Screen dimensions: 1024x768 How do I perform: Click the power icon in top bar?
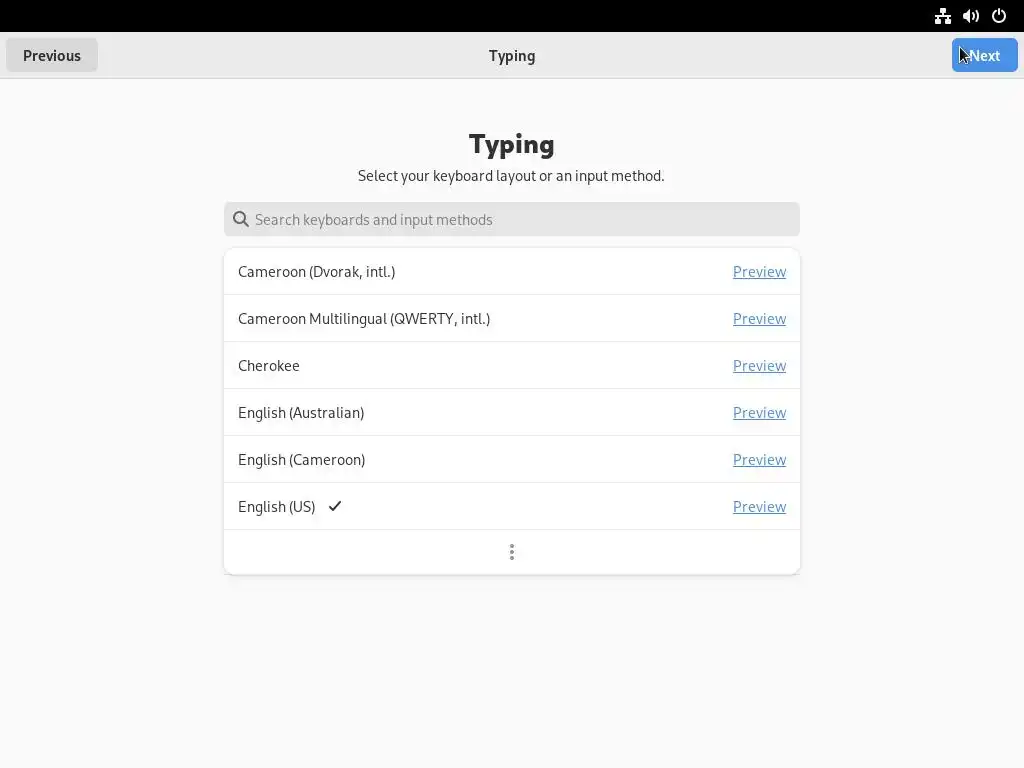(998, 16)
